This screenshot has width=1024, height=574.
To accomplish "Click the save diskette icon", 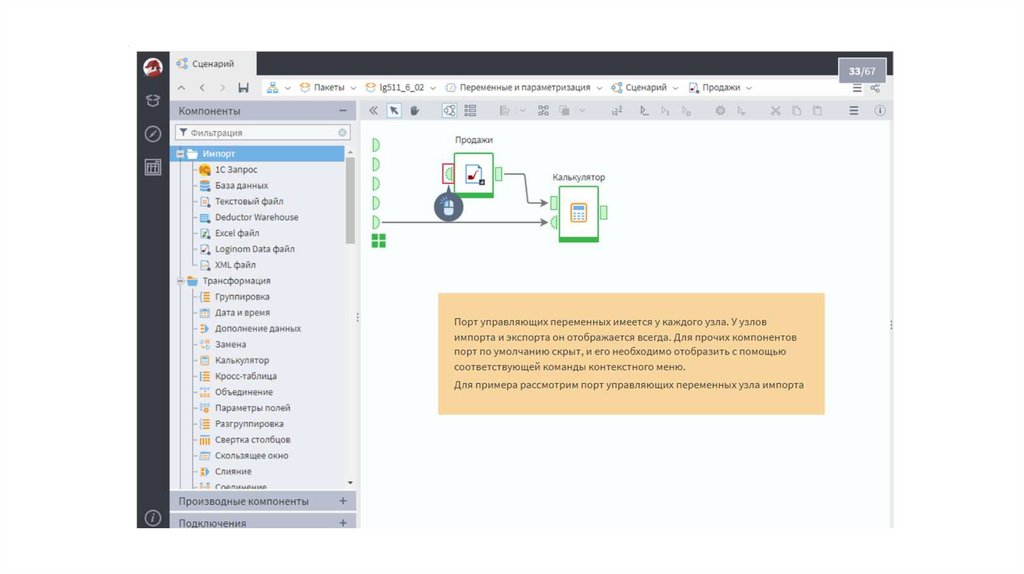I will [x=244, y=88].
